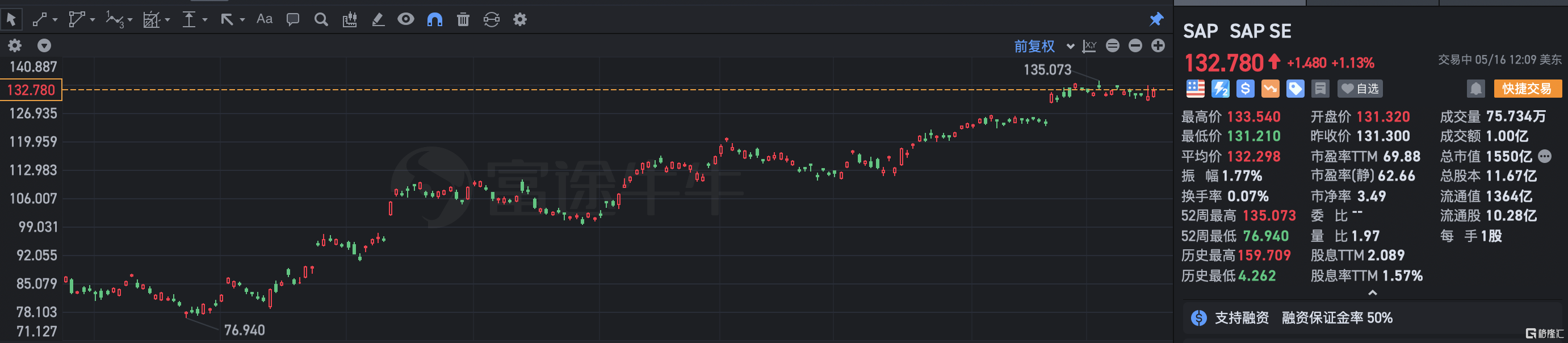This screenshot has height=343, width=1568.
Task: Expand the trend line tool options arrow
Action: [x=56, y=20]
